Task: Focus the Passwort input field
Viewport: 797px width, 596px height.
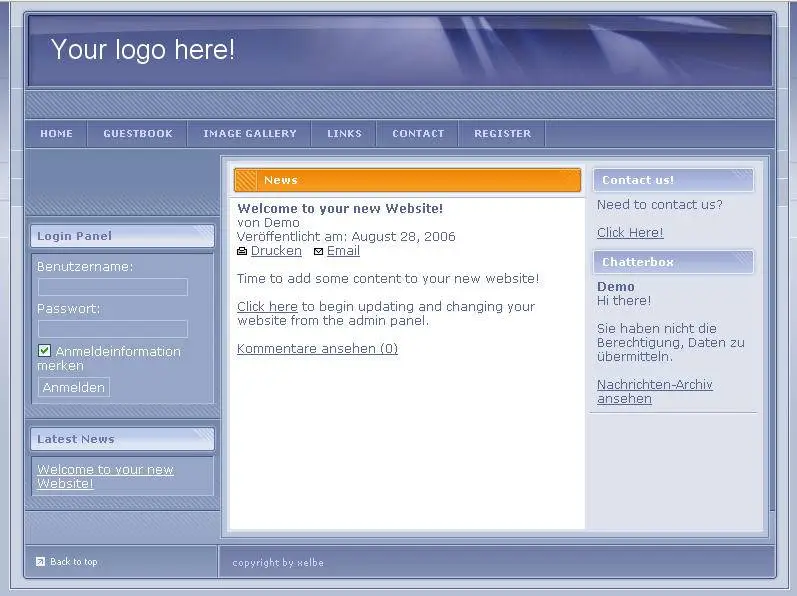Action: [x=113, y=329]
